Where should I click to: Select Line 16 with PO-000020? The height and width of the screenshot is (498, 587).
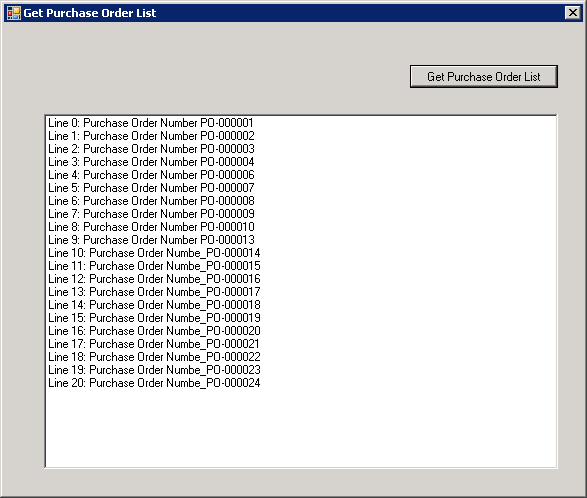point(154,331)
